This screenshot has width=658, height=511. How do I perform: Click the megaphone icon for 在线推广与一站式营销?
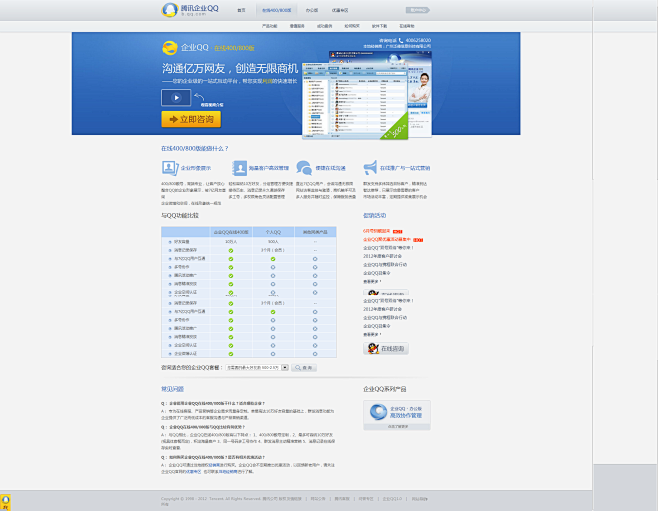[370, 168]
